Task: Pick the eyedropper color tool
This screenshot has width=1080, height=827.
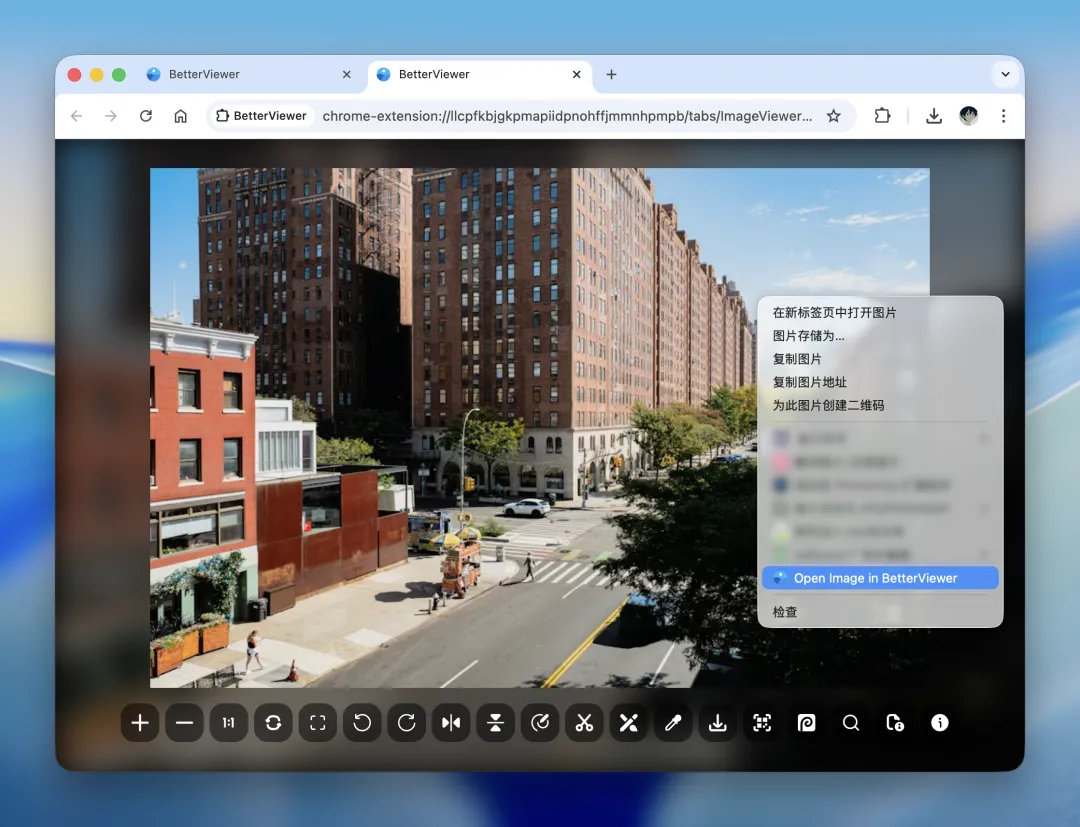Action: (x=673, y=722)
